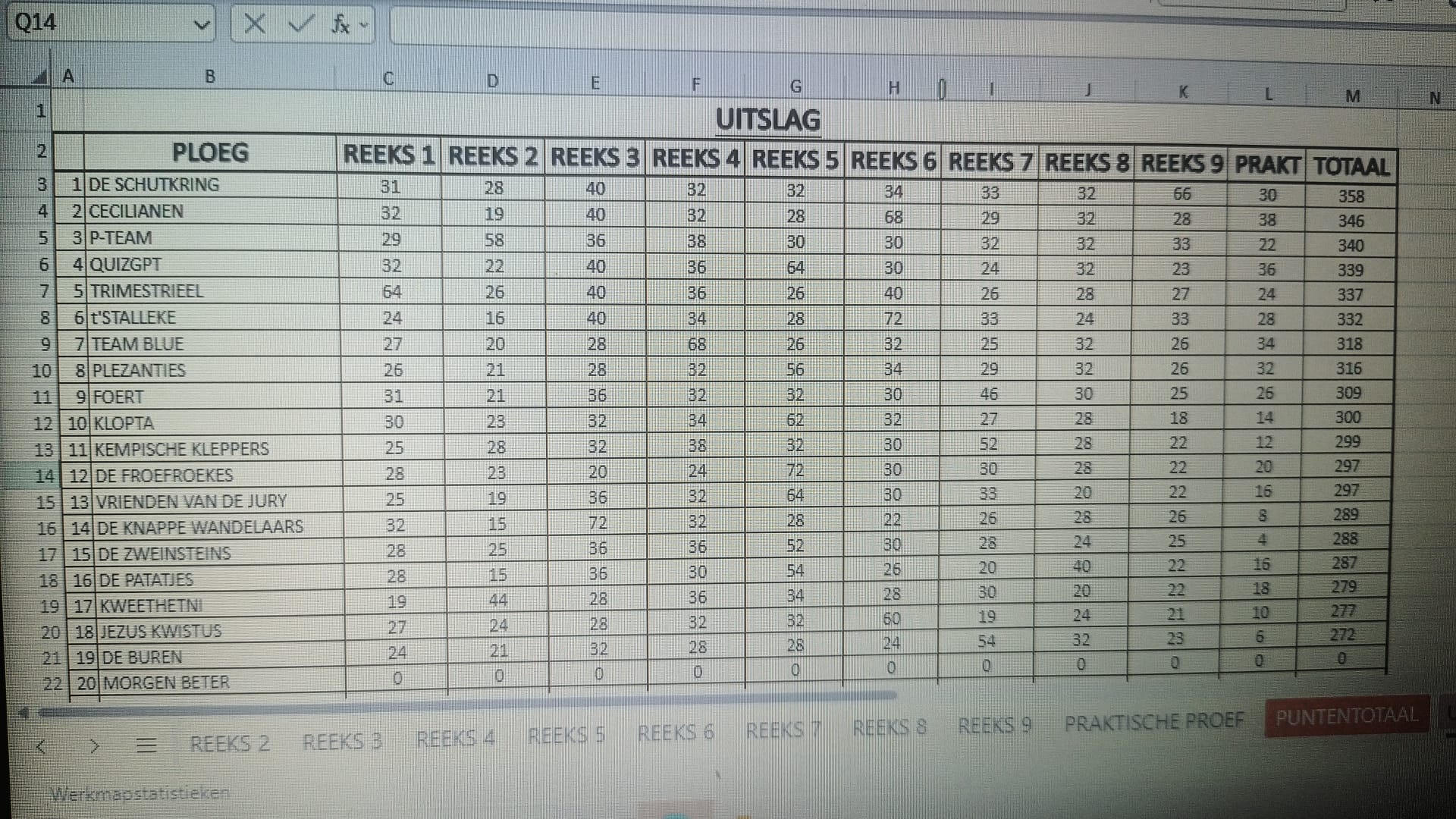Screen dimensions: 1456x819
Task: Select the PUNTENTOTAAL sheet tab
Action: point(1346,716)
